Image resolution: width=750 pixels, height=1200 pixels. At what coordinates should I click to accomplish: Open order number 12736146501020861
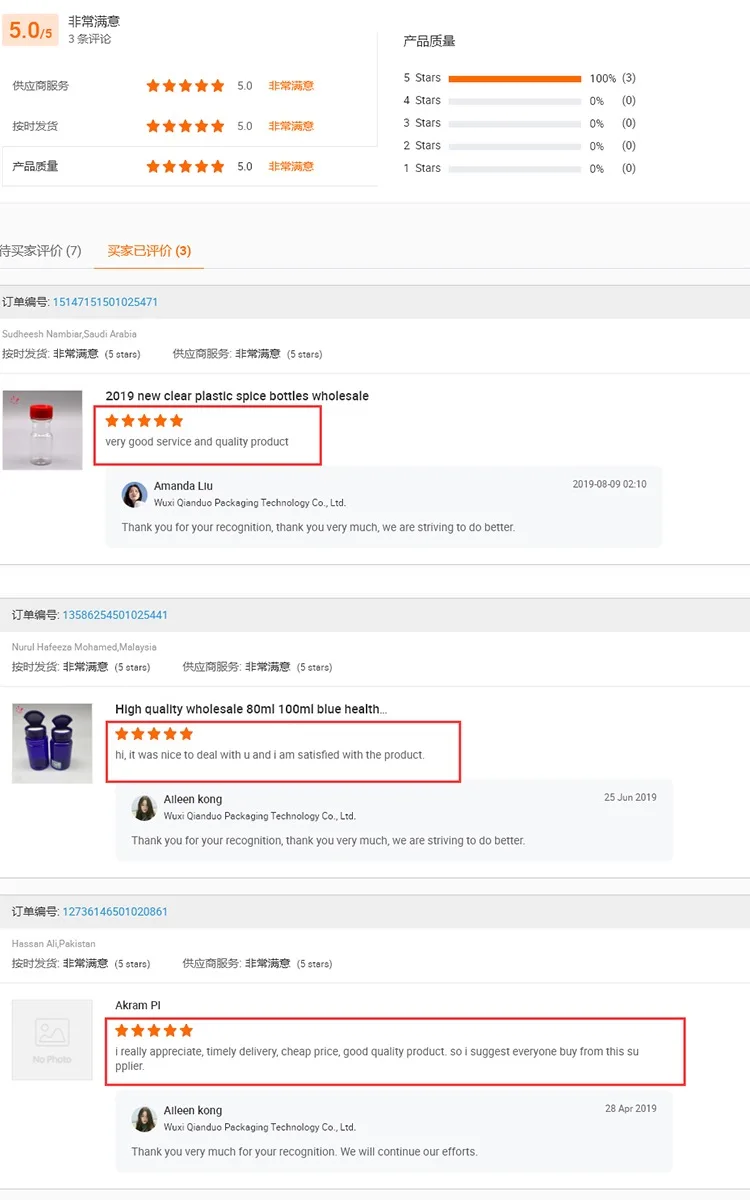point(115,912)
